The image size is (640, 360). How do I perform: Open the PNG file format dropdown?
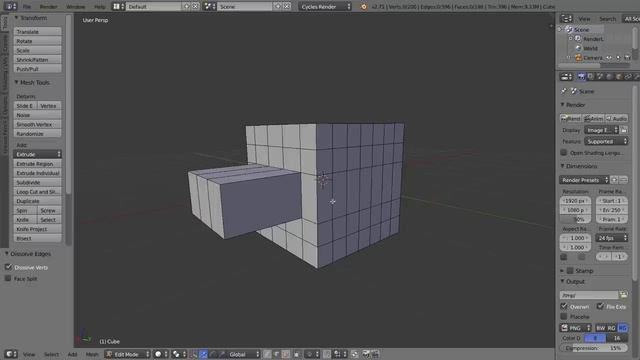[x=576, y=328]
